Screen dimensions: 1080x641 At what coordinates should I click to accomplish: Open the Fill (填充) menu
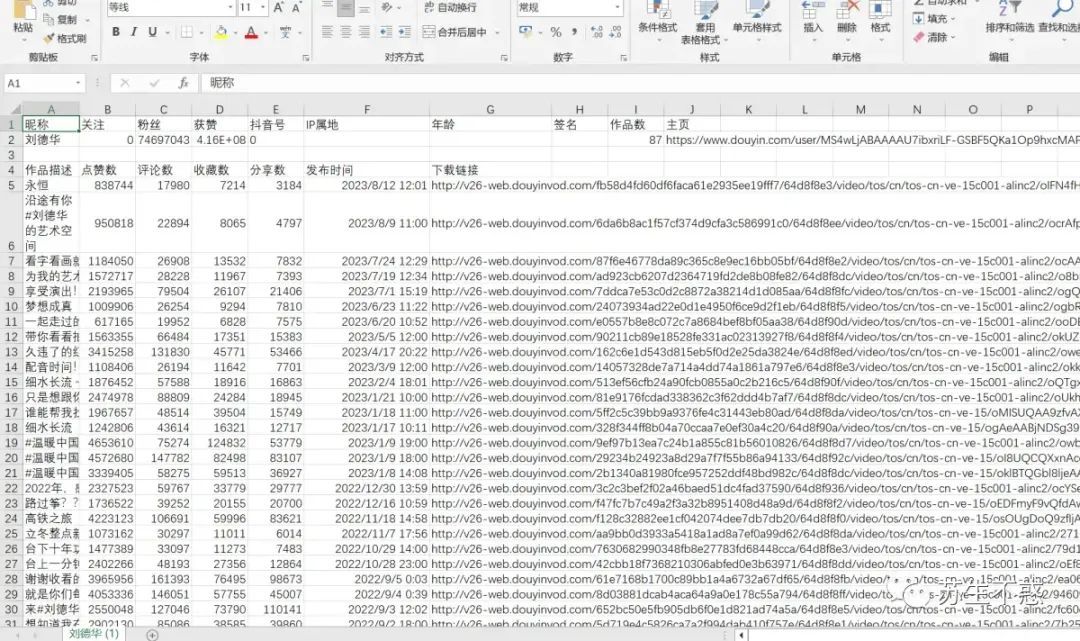click(x=935, y=19)
